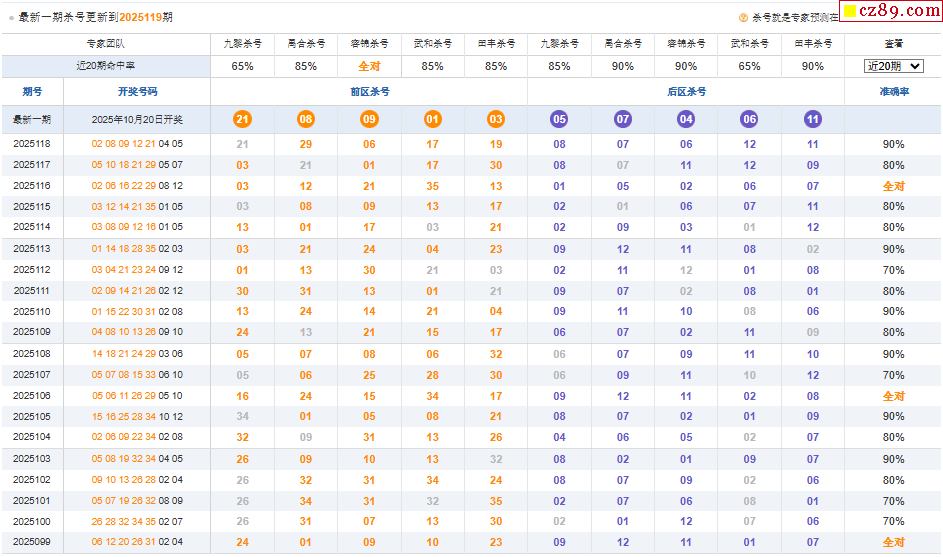Select the purple 07 ball in latest row
Screen dimensions: 943x557
[x=623, y=119]
